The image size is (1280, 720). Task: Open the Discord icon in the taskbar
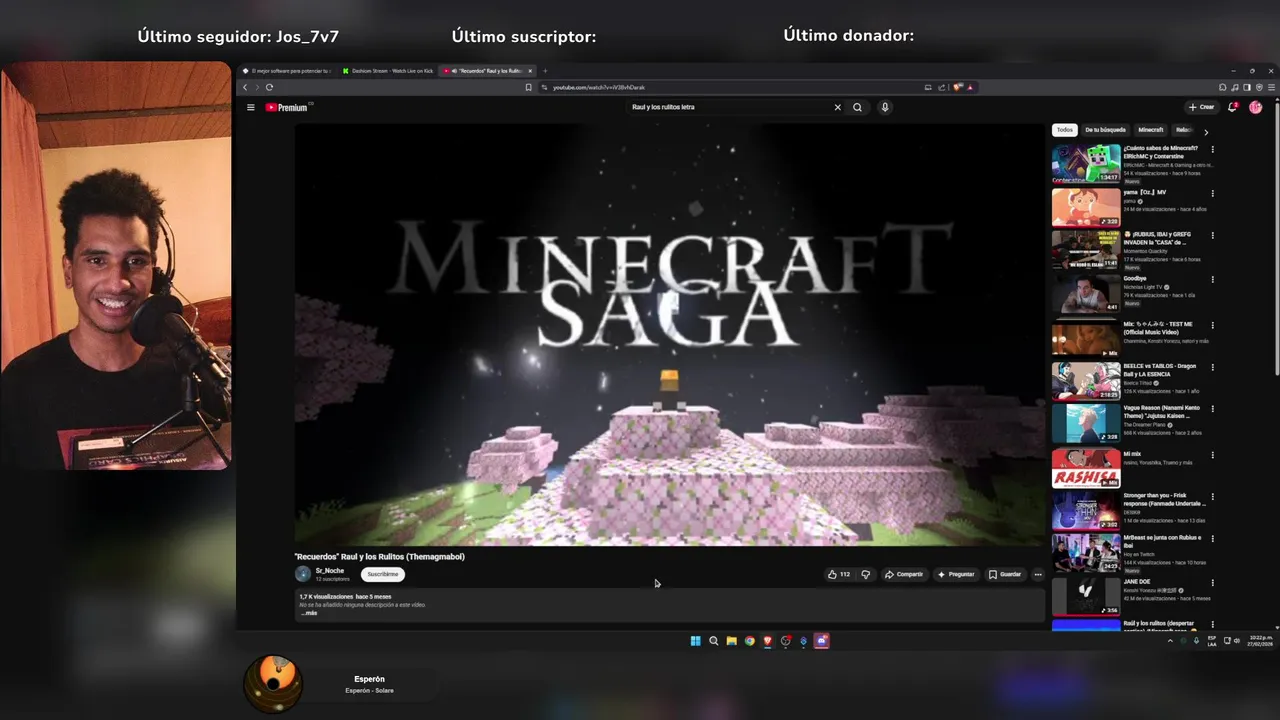point(821,641)
